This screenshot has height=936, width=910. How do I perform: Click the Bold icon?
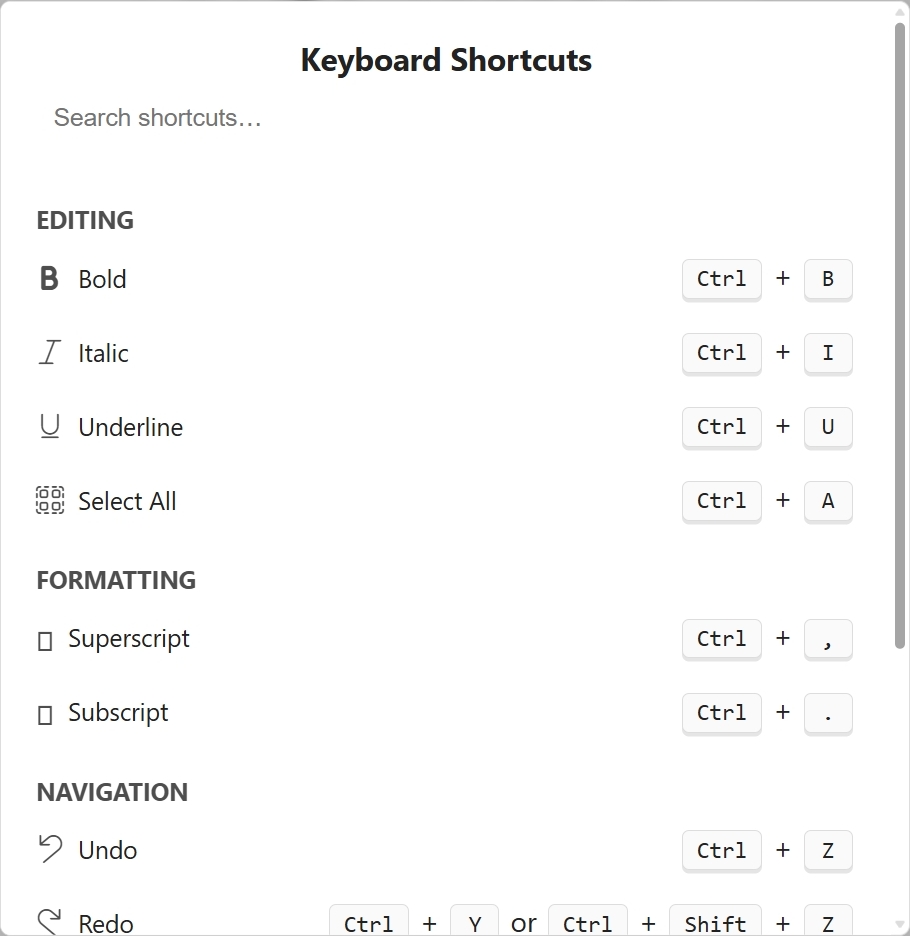[49, 279]
